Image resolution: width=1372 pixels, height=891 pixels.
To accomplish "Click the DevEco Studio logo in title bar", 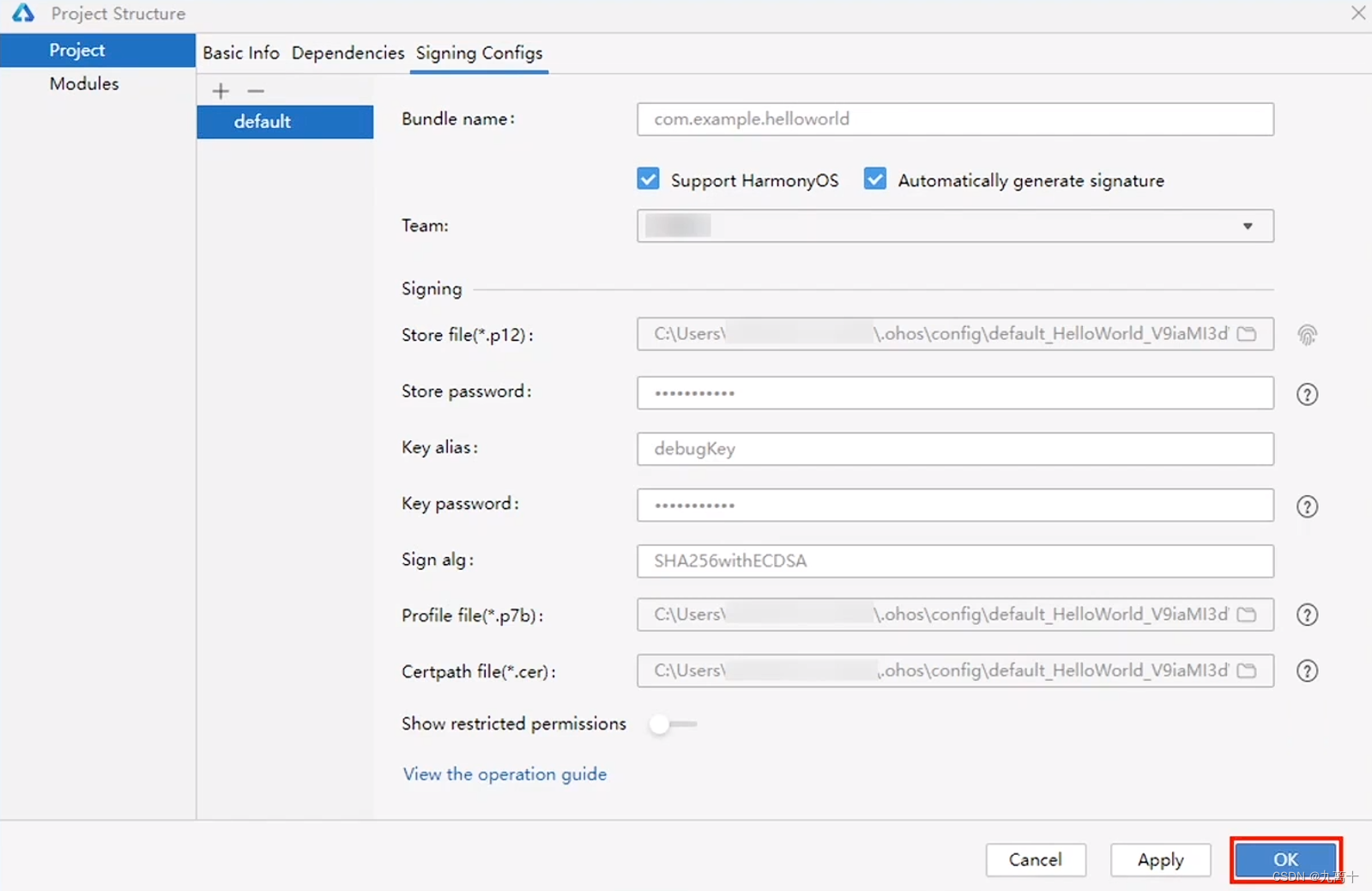I will click(23, 13).
